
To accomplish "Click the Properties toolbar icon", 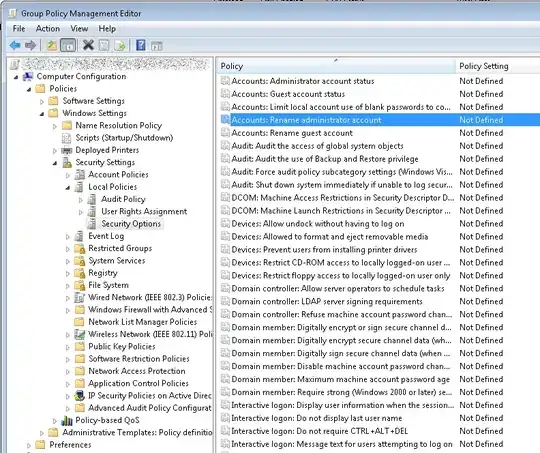I will tap(104, 45).
